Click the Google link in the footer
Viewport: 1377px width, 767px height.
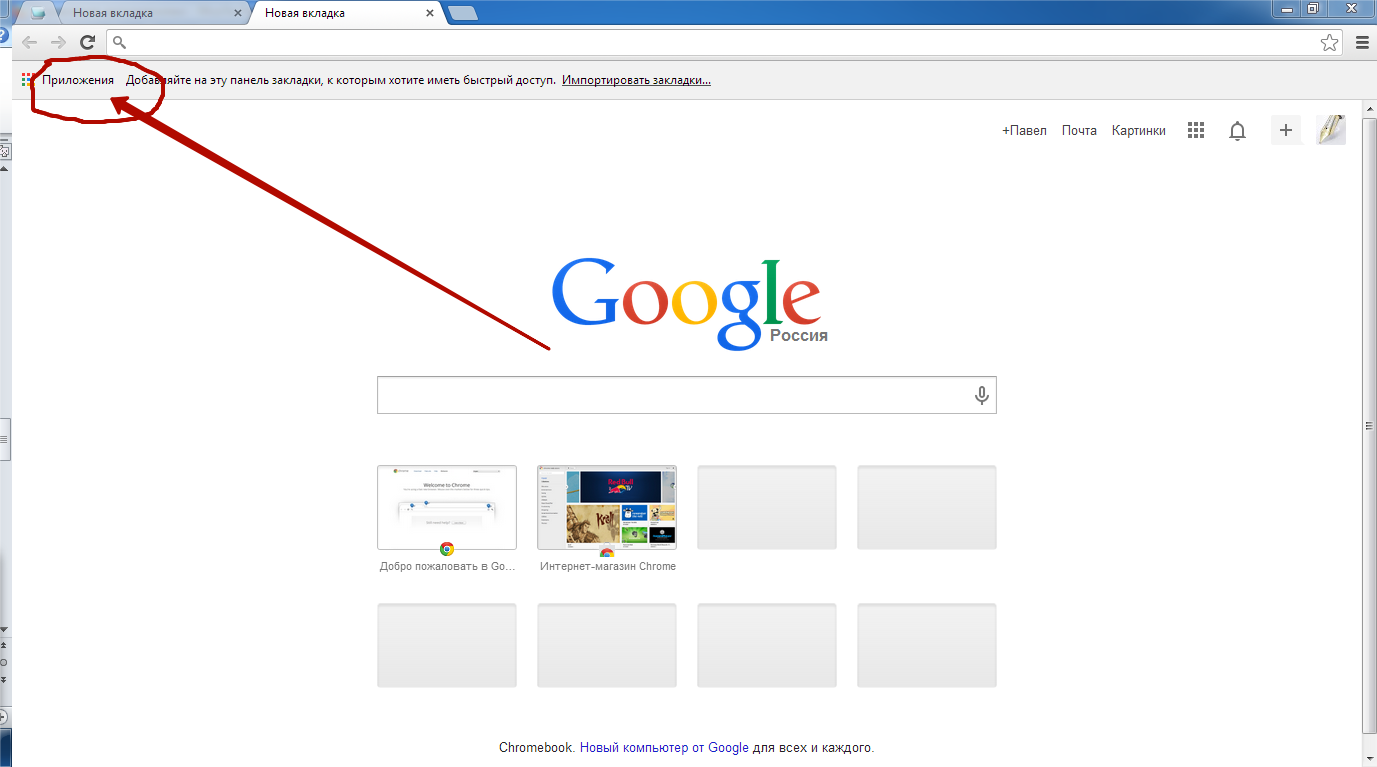pyautogui.click(x=728, y=747)
